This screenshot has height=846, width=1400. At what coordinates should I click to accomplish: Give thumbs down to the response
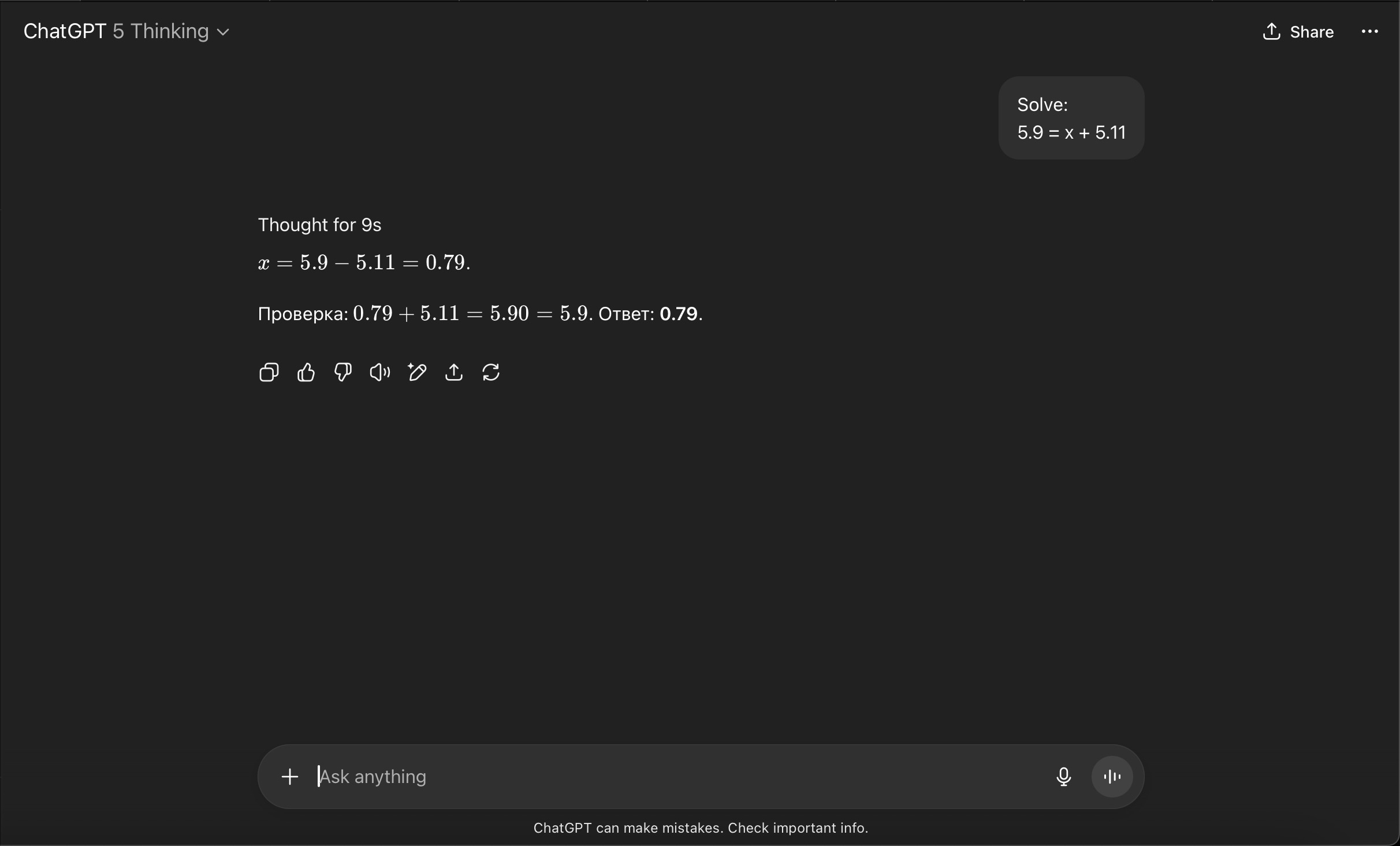(342, 372)
